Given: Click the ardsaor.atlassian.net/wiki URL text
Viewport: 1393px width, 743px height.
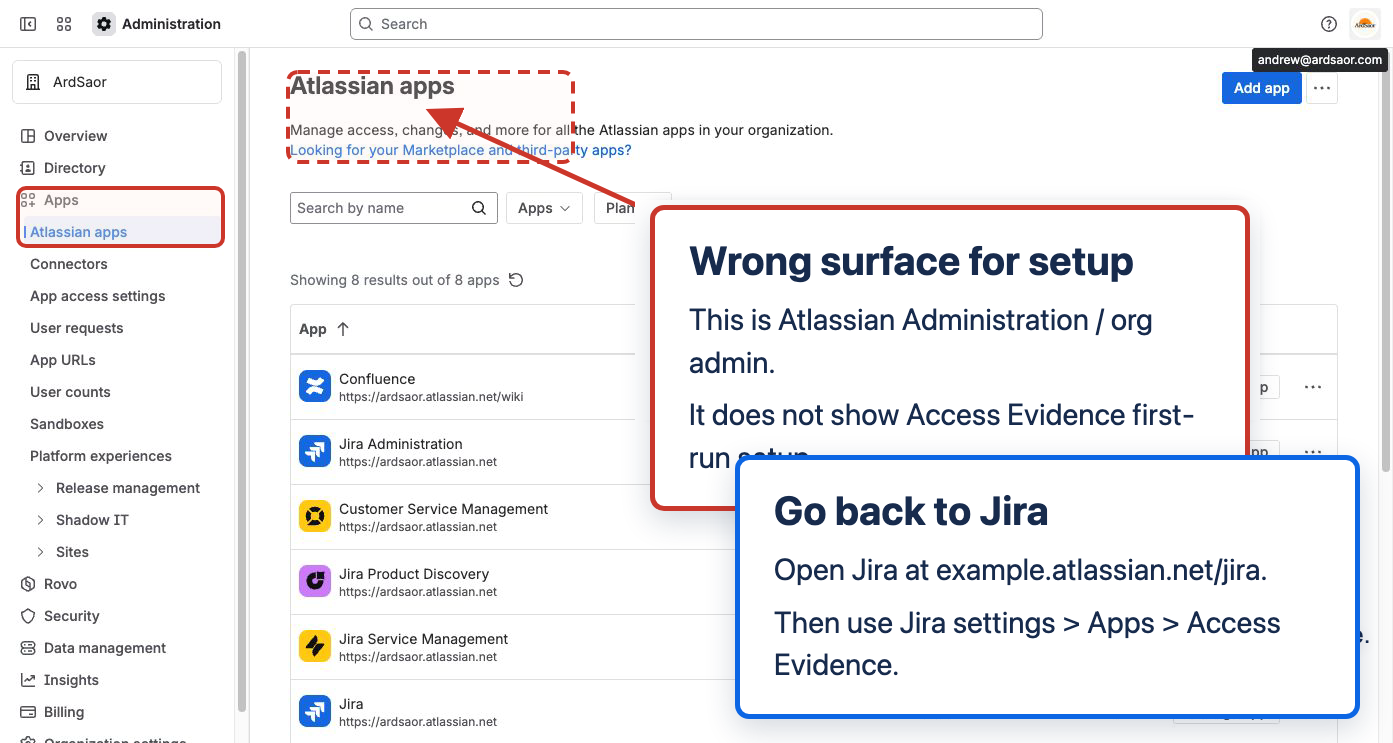Looking at the screenshot, I should tap(431, 397).
